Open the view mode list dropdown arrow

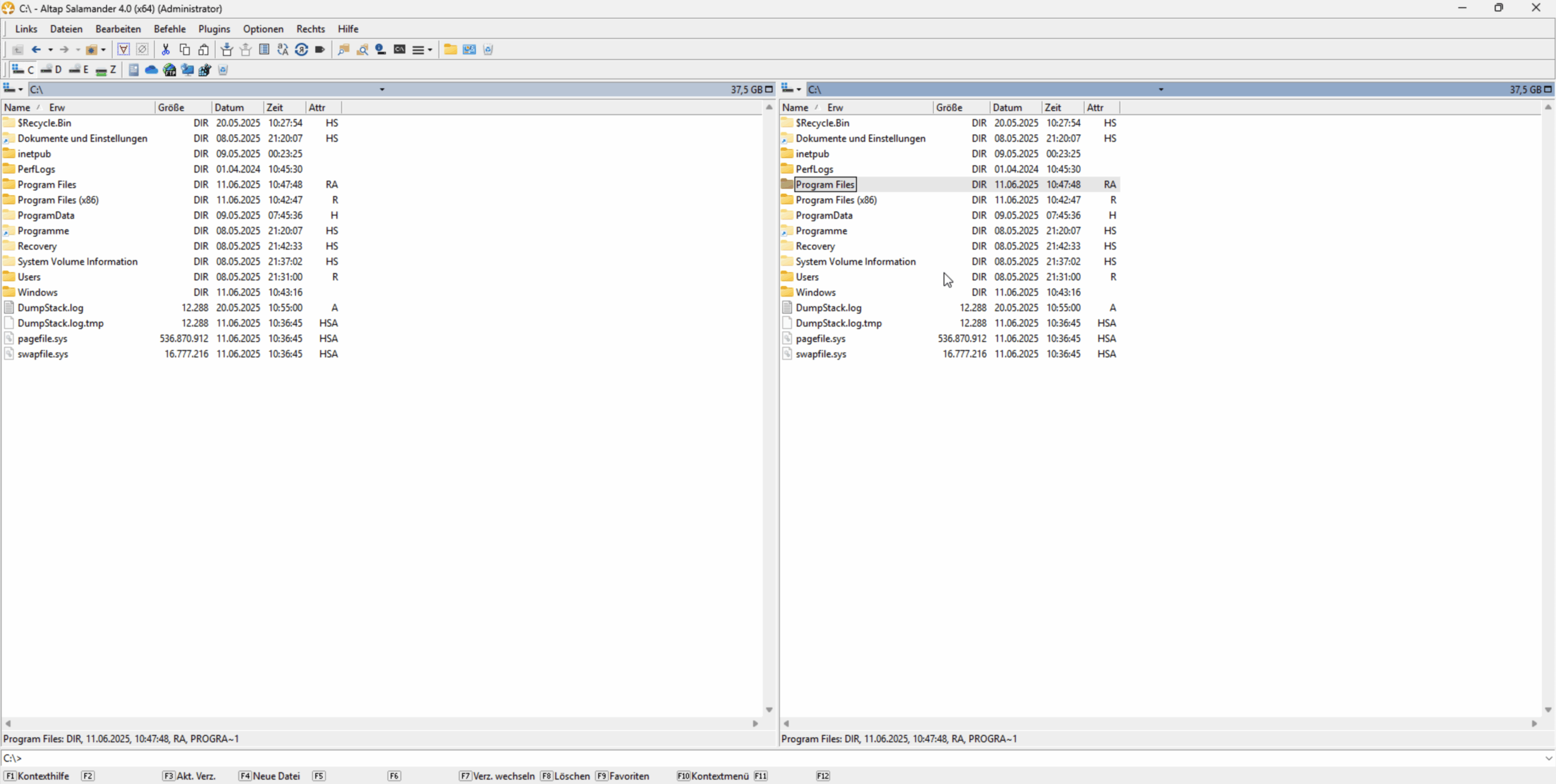pos(430,50)
